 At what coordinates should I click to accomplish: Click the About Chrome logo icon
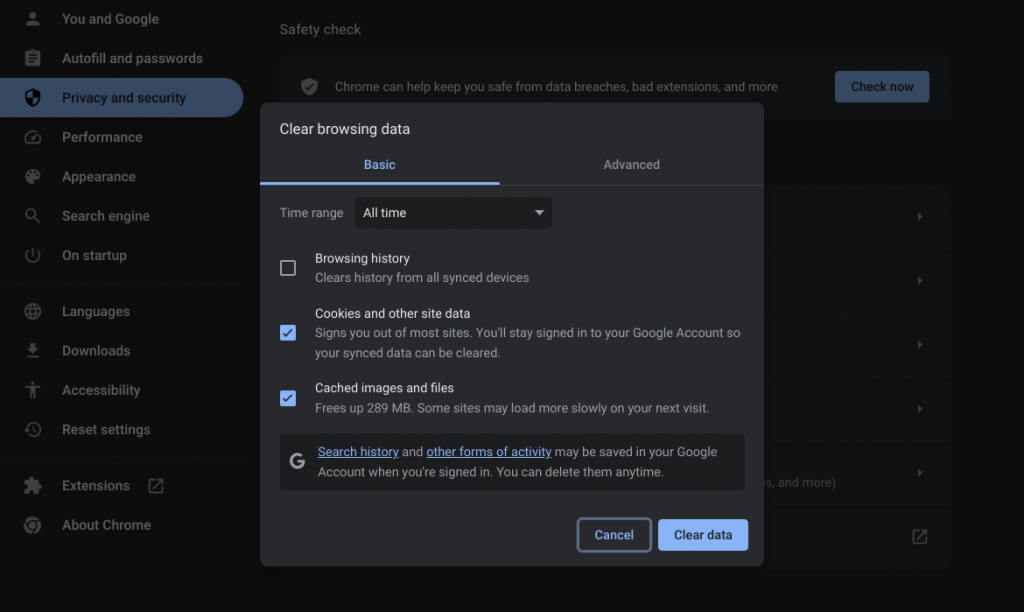33,525
